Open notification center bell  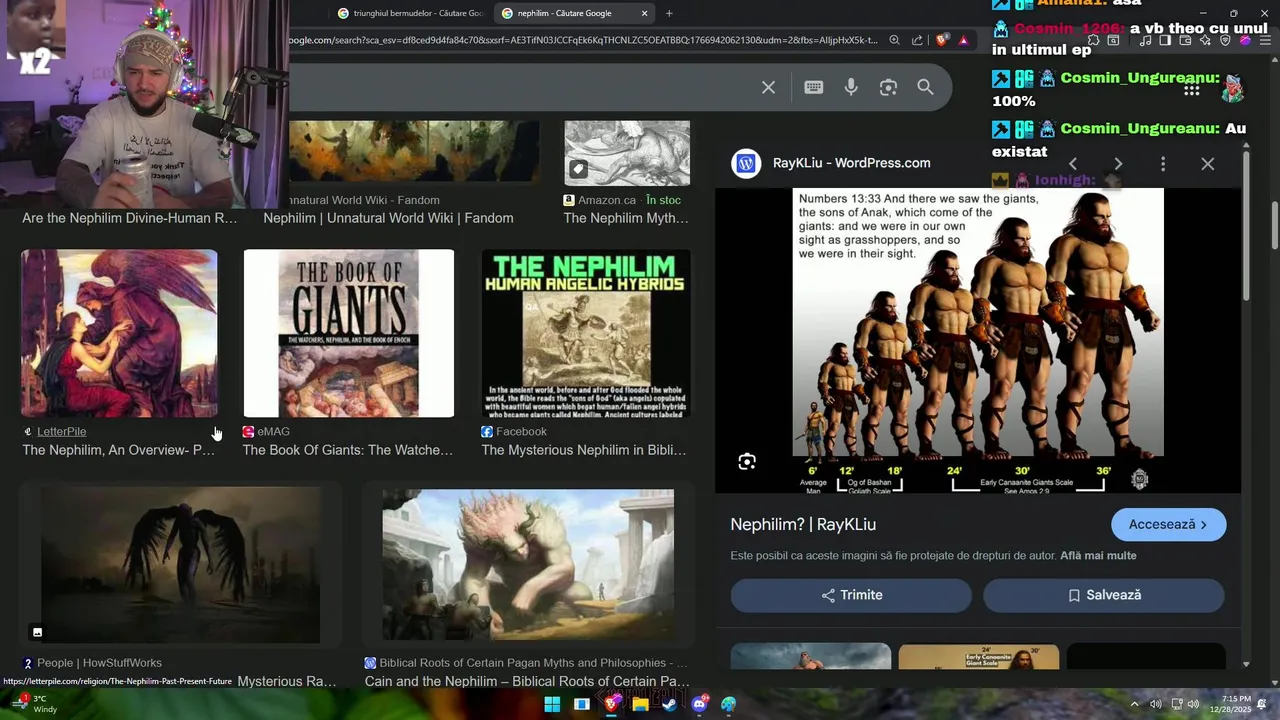pyautogui.click(x=1262, y=704)
